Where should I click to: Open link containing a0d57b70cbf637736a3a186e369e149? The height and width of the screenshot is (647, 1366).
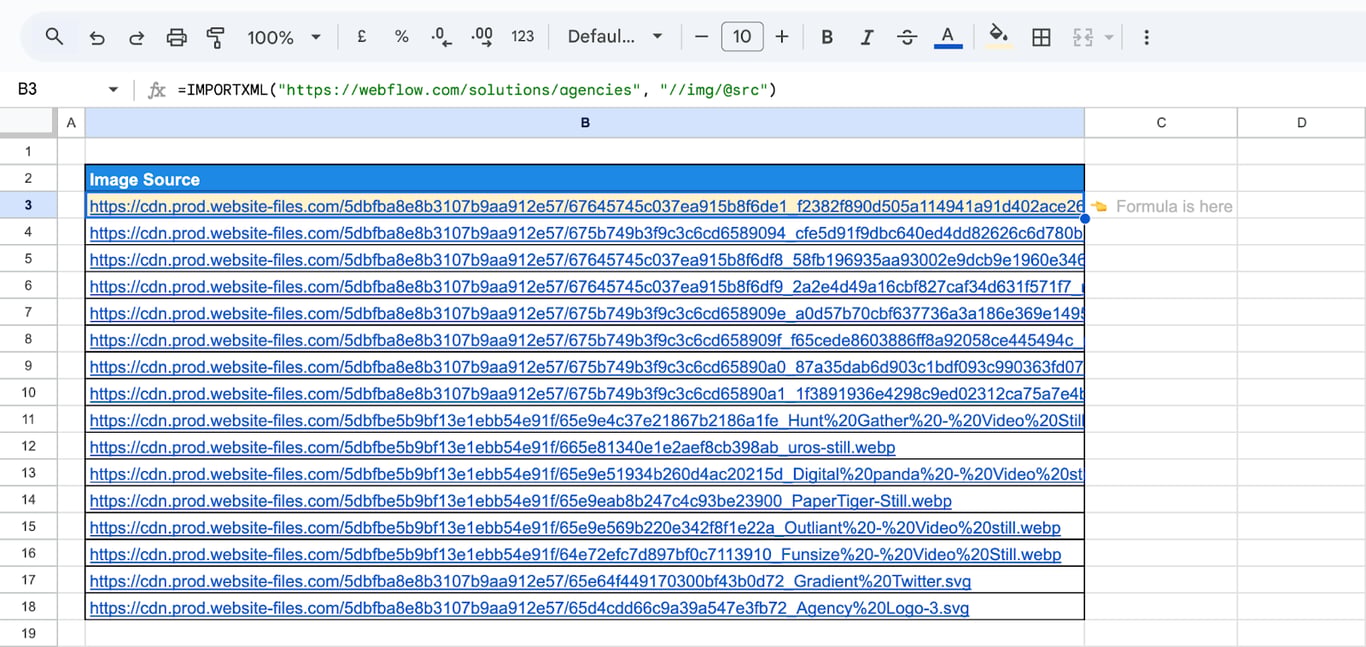point(586,314)
